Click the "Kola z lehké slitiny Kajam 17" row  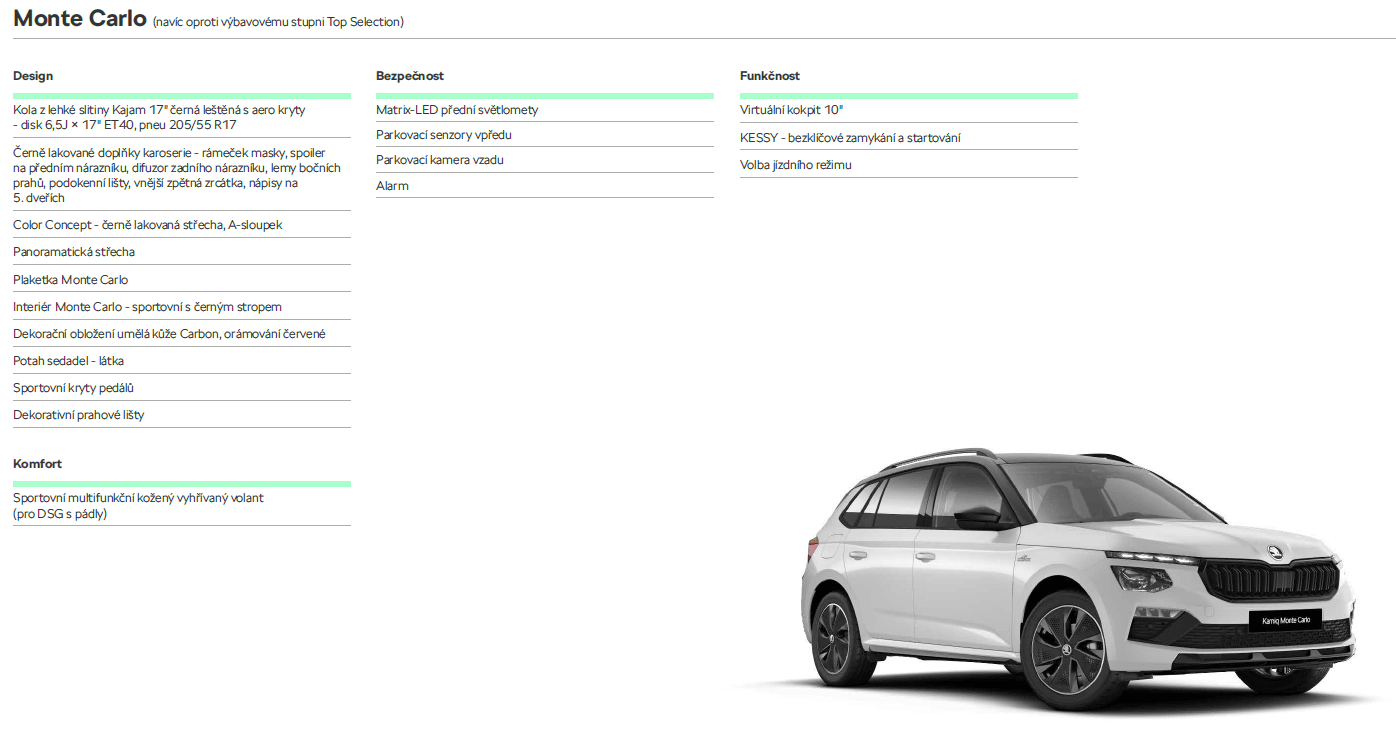pos(182,117)
